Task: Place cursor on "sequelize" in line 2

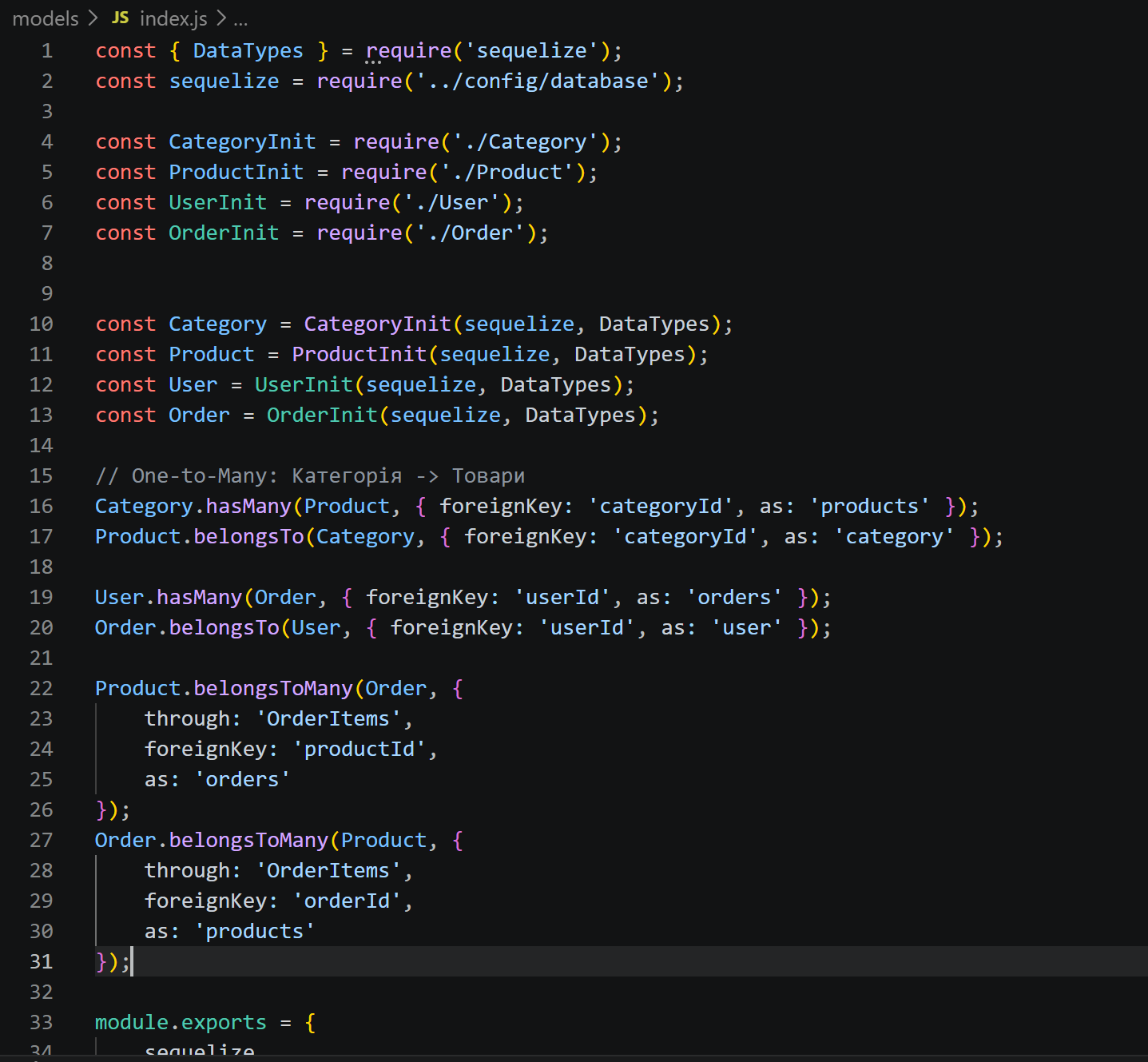Action: pyautogui.click(x=224, y=80)
